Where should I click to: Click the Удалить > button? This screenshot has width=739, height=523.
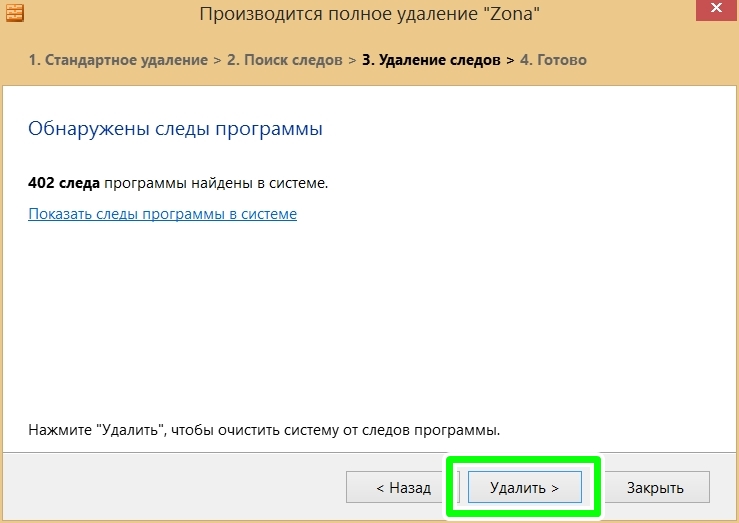tap(525, 487)
